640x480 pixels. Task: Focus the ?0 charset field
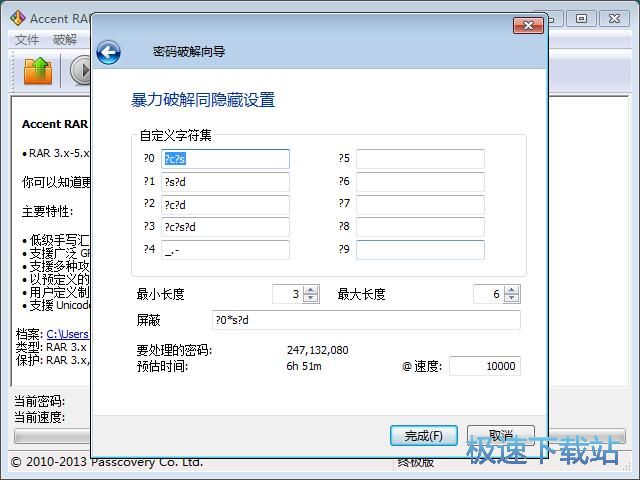(225, 159)
